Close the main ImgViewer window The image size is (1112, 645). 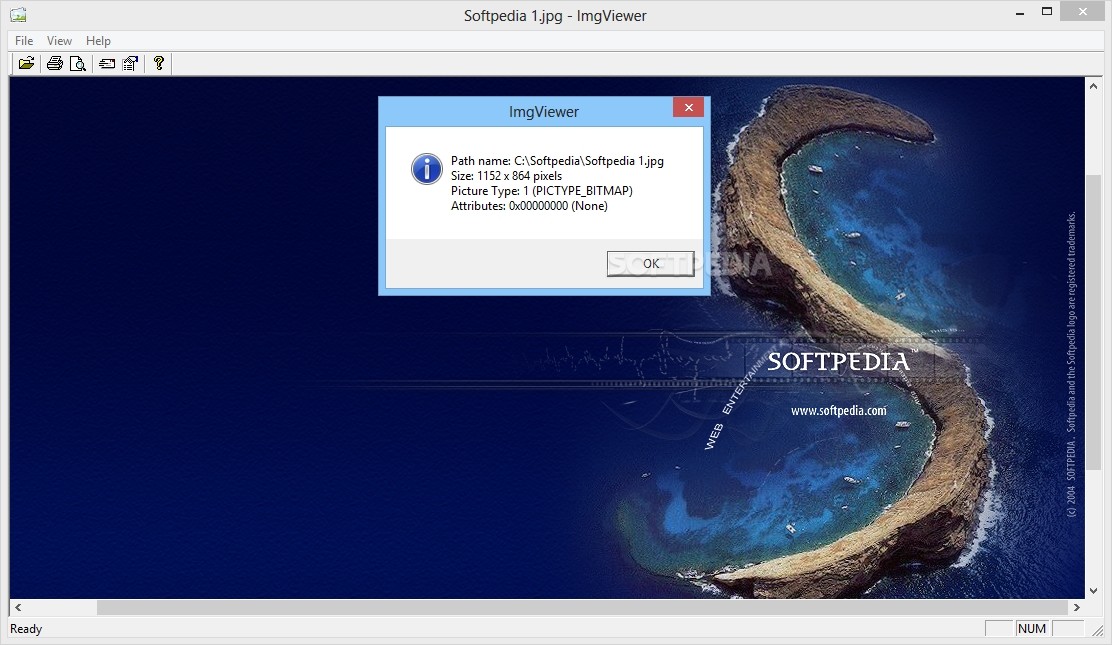click(x=1082, y=11)
